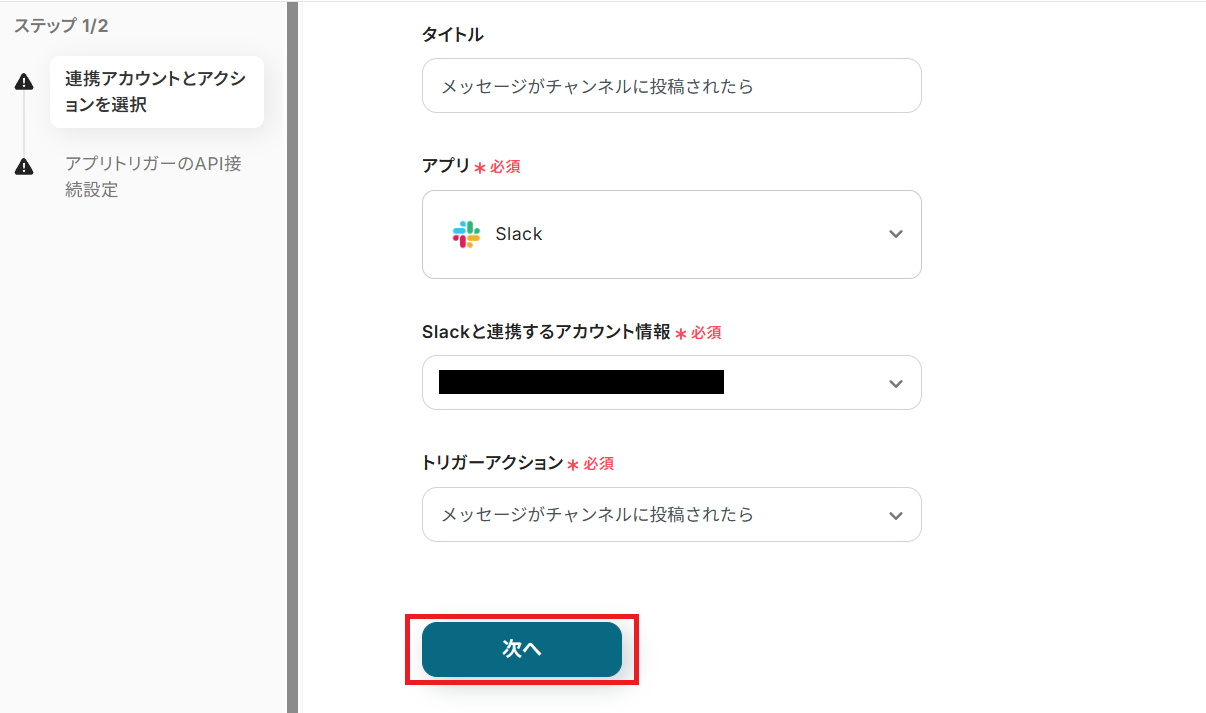Open the アプリ dropdown showing Slack

(x=670, y=234)
